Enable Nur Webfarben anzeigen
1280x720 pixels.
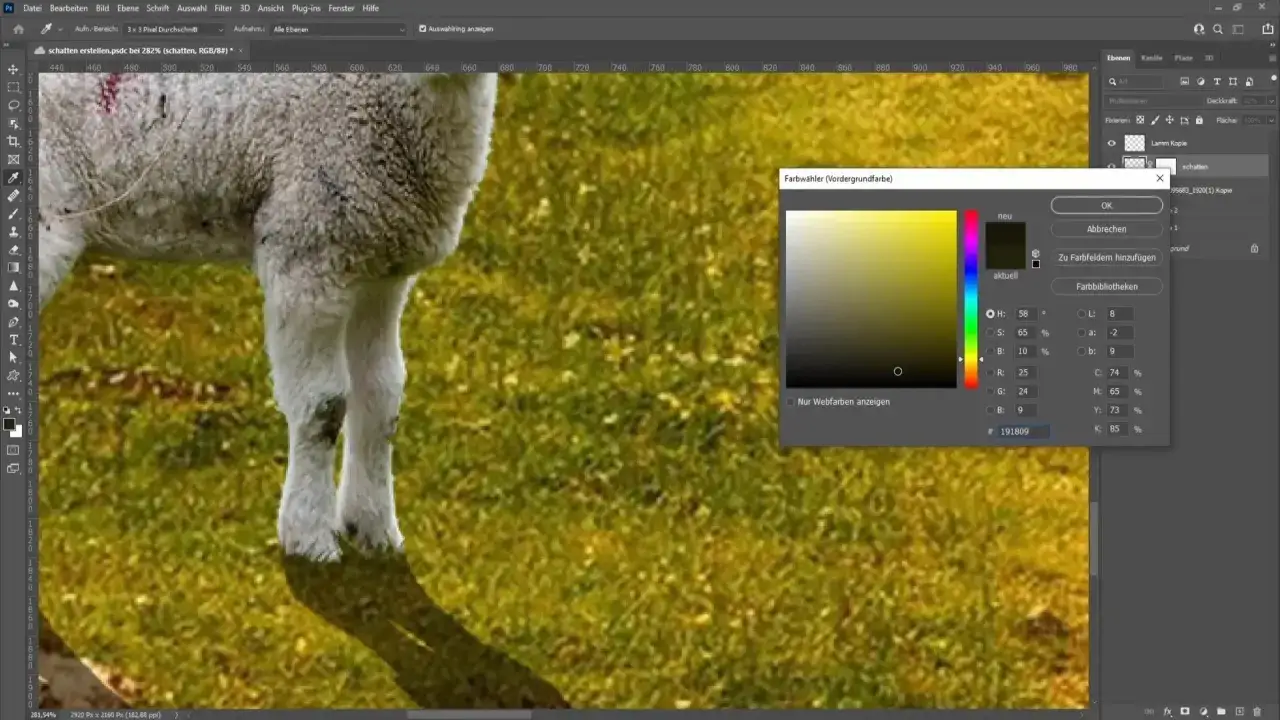click(x=792, y=401)
